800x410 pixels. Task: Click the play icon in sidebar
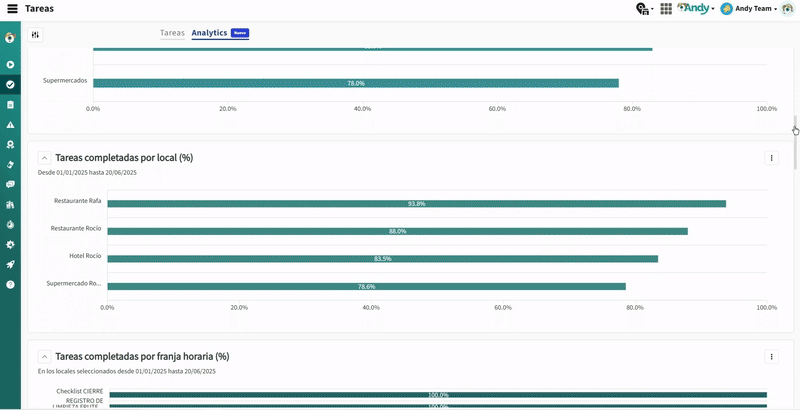pos(10,65)
